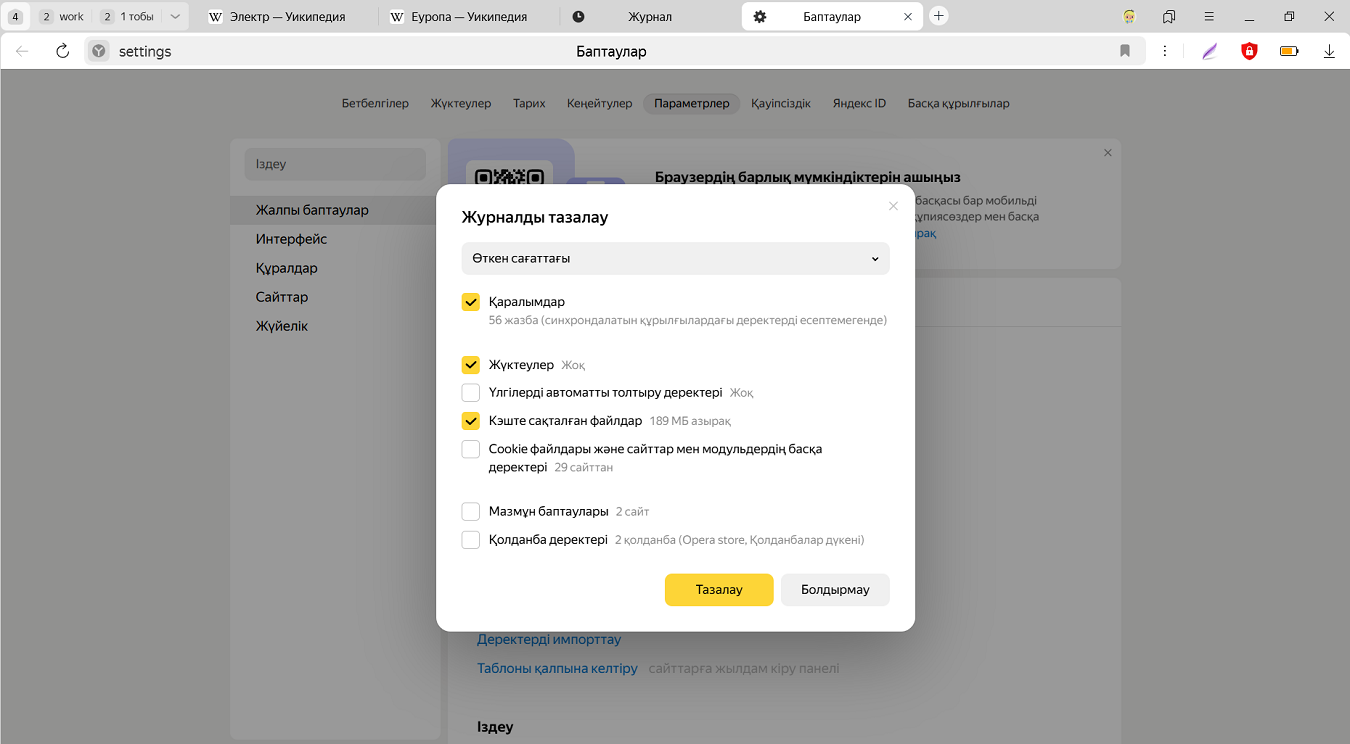This screenshot has width=1350, height=744.
Task: Open the downloads arrow icon
Action: (x=1329, y=51)
